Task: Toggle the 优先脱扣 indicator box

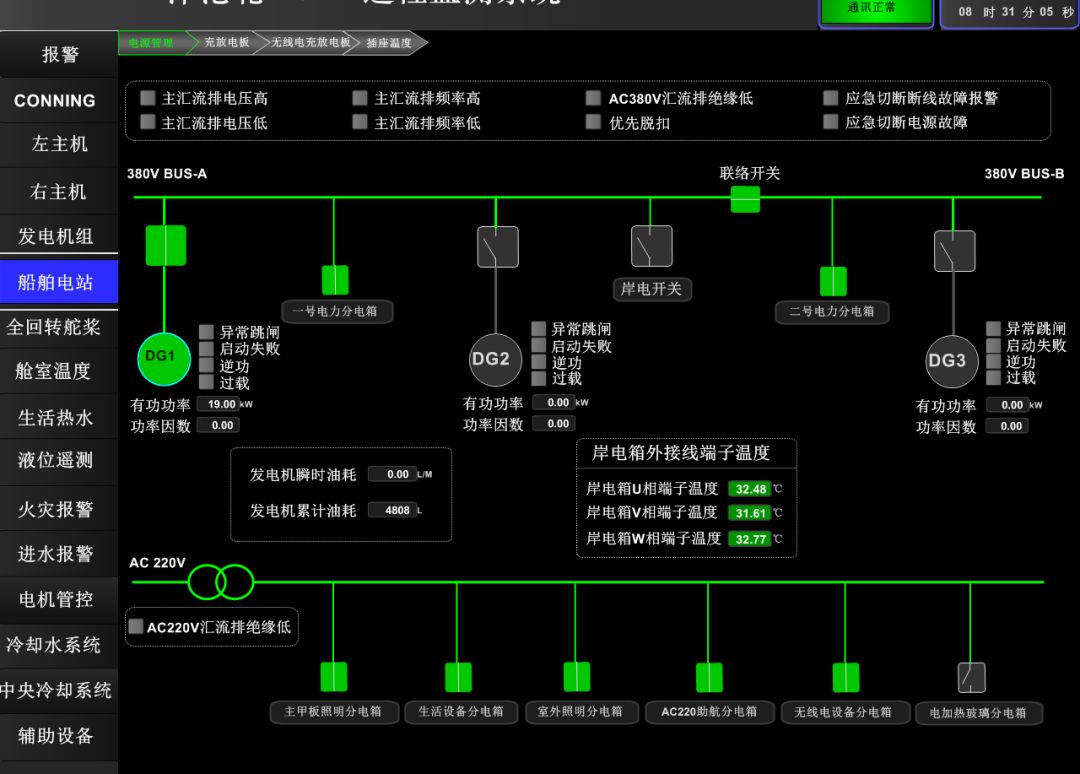Action: tap(593, 122)
